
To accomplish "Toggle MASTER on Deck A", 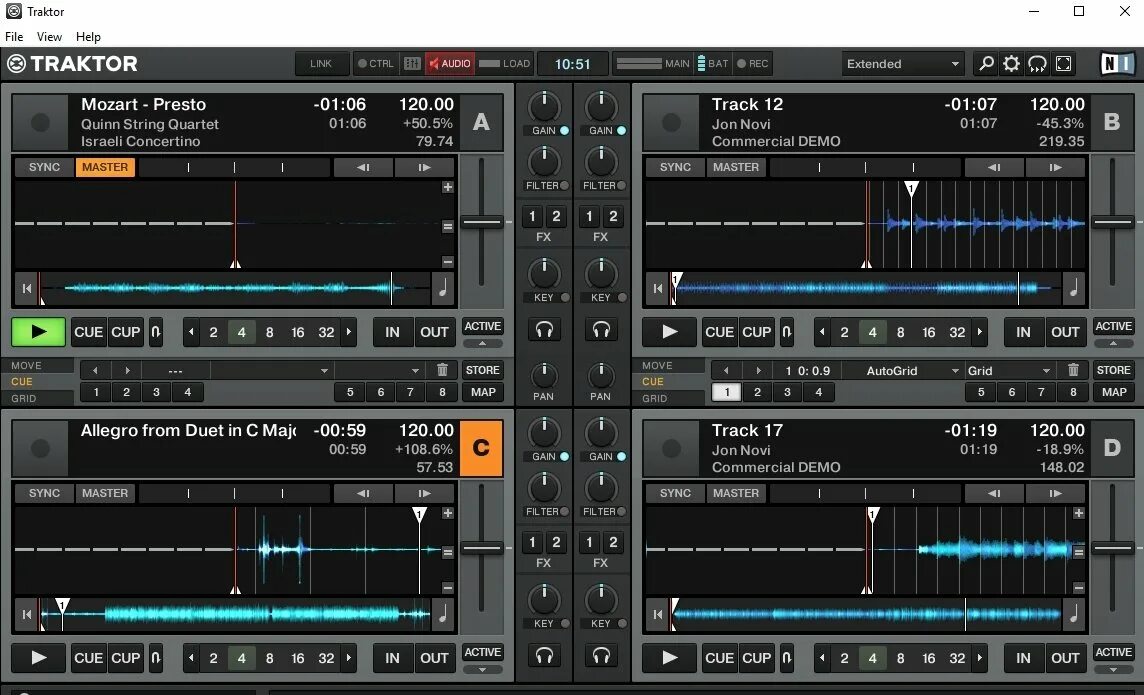I will click(104, 167).
